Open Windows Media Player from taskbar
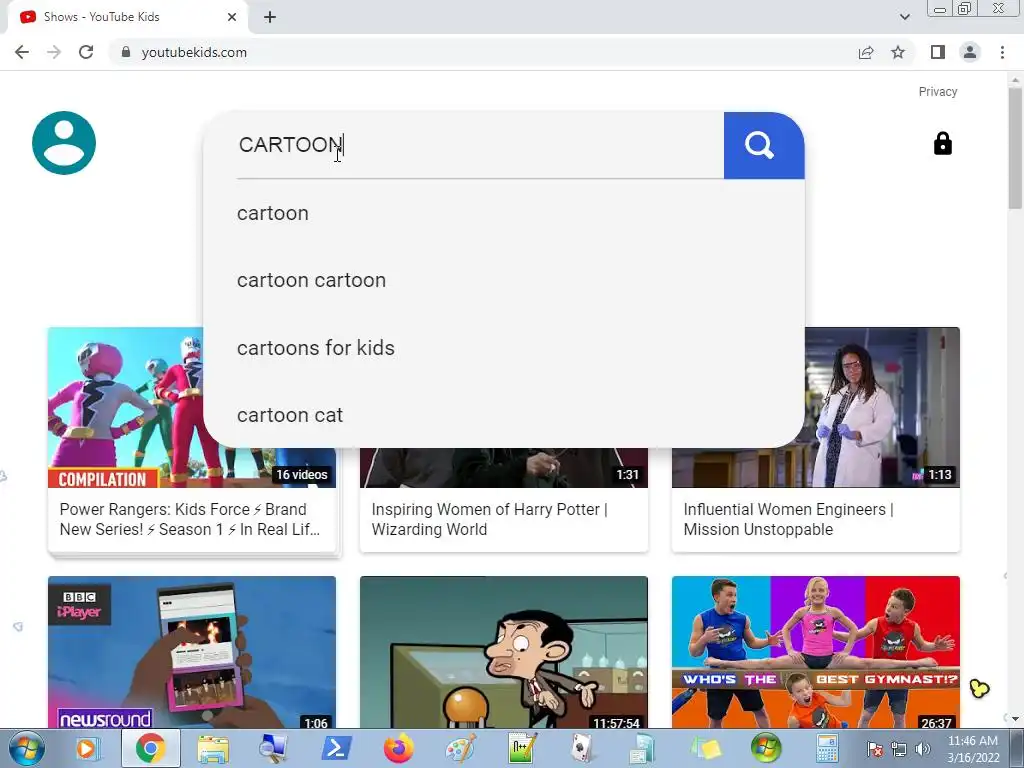1024x768 pixels. pyautogui.click(x=86, y=748)
